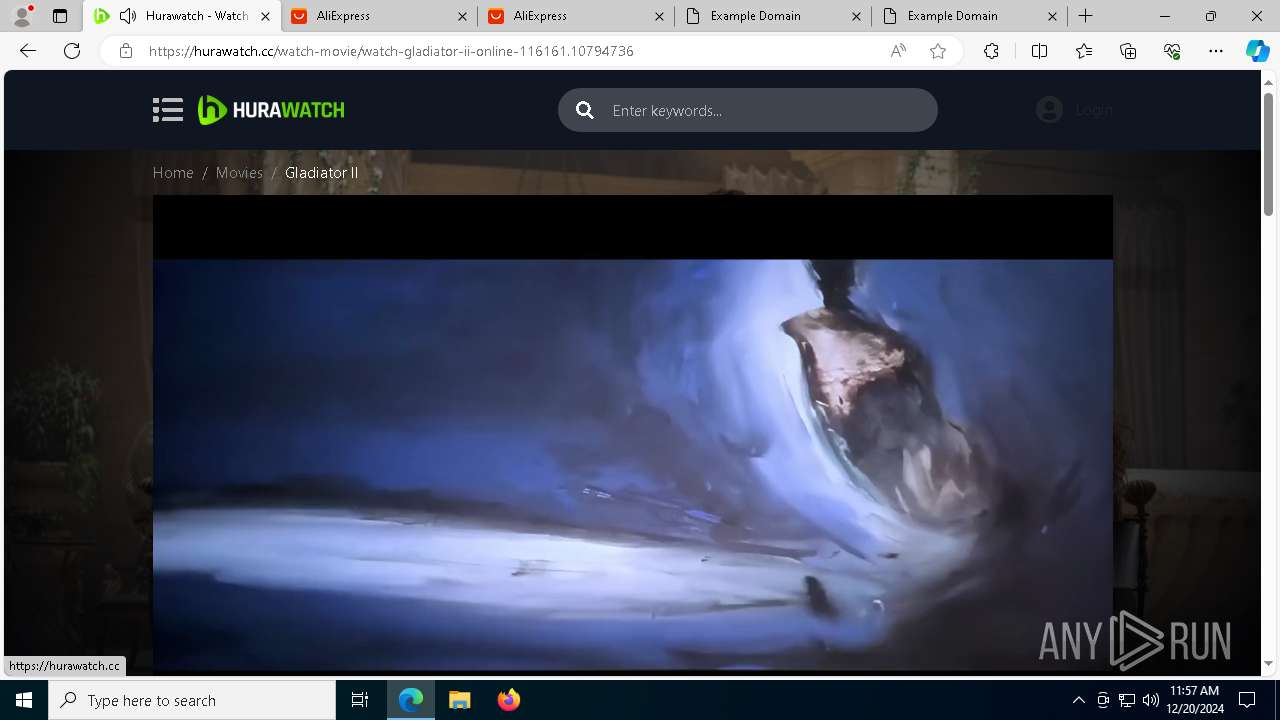Switch to the Hurawatch tab

(x=182, y=16)
